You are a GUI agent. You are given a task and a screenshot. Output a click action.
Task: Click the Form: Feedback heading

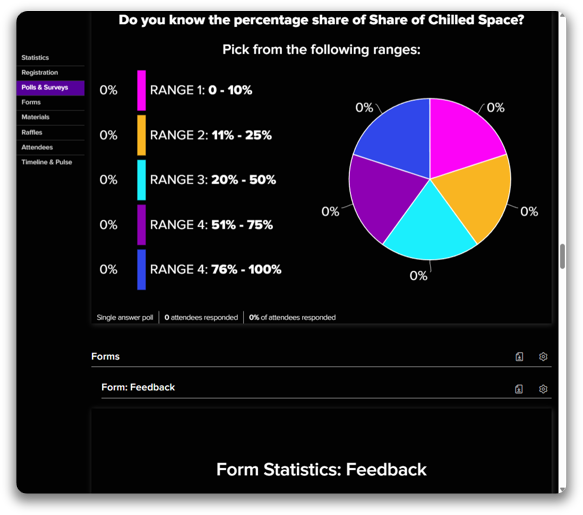click(x=138, y=387)
